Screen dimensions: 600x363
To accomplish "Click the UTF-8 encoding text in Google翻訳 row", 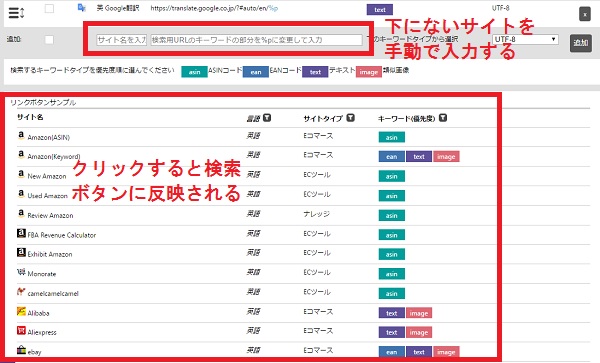I will [501, 8].
